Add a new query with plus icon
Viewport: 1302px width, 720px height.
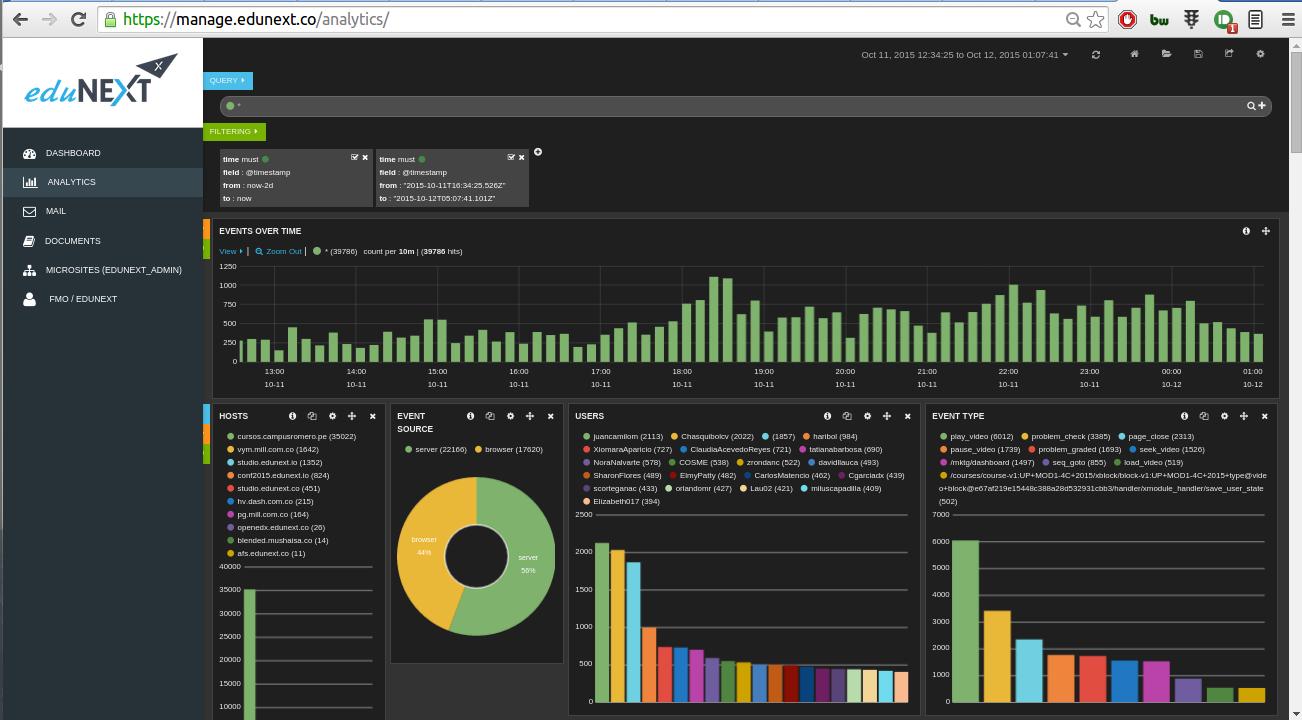1262,106
